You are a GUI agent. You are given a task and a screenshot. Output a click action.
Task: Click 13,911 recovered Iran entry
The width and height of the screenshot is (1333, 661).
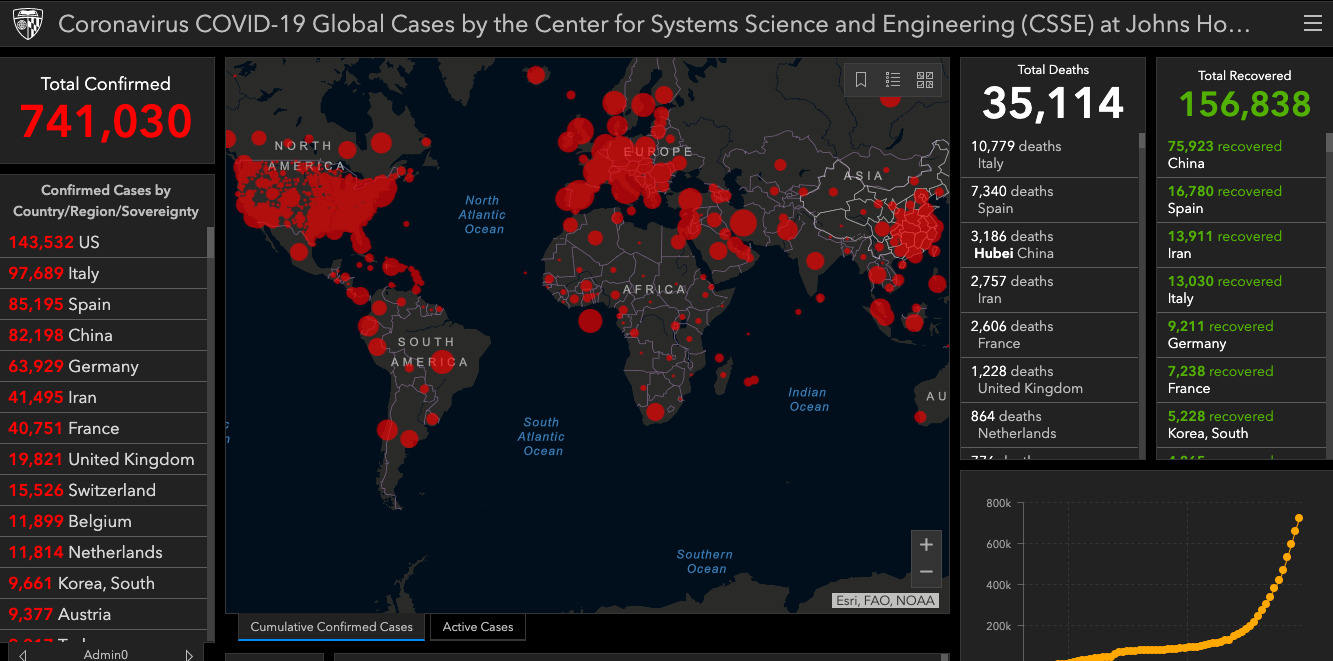[1242, 245]
